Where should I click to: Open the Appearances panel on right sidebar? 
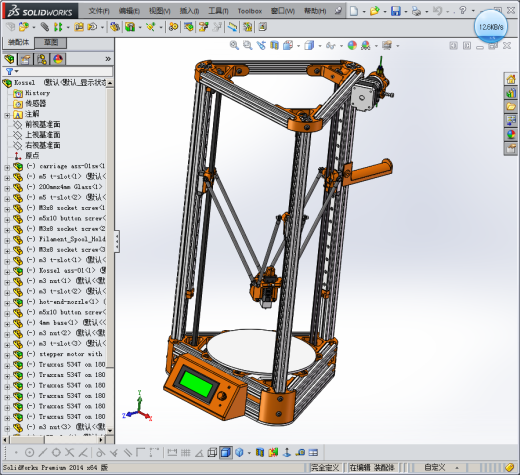click(511, 134)
